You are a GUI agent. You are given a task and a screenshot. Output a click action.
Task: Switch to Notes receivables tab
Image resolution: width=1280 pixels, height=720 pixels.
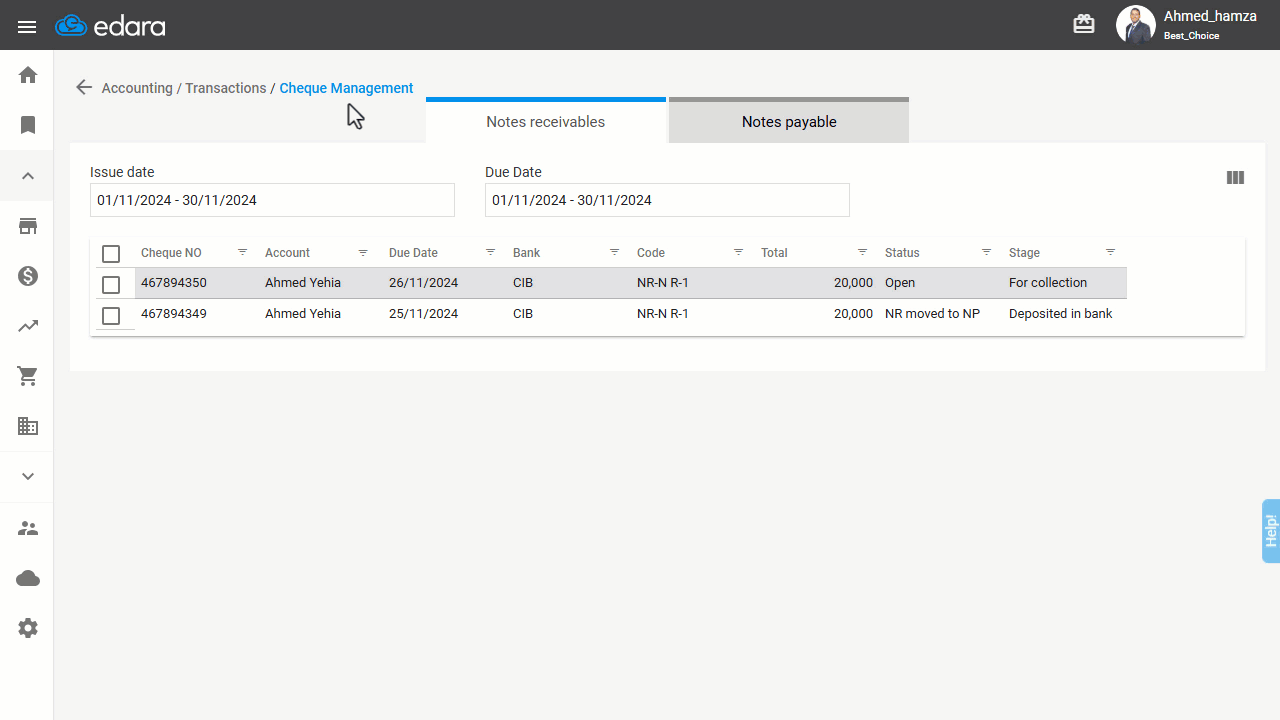[x=546, y=121]
